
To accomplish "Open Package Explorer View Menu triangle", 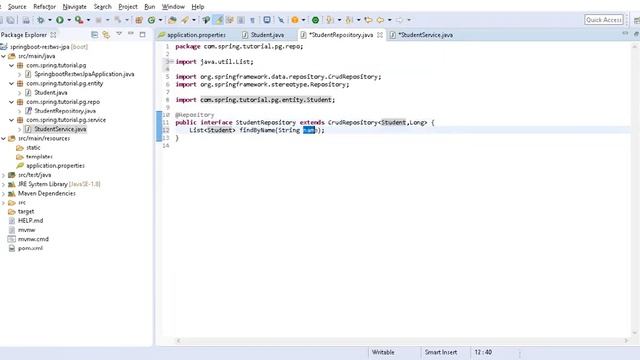I will pyautogui.click(x=119, y=34).
